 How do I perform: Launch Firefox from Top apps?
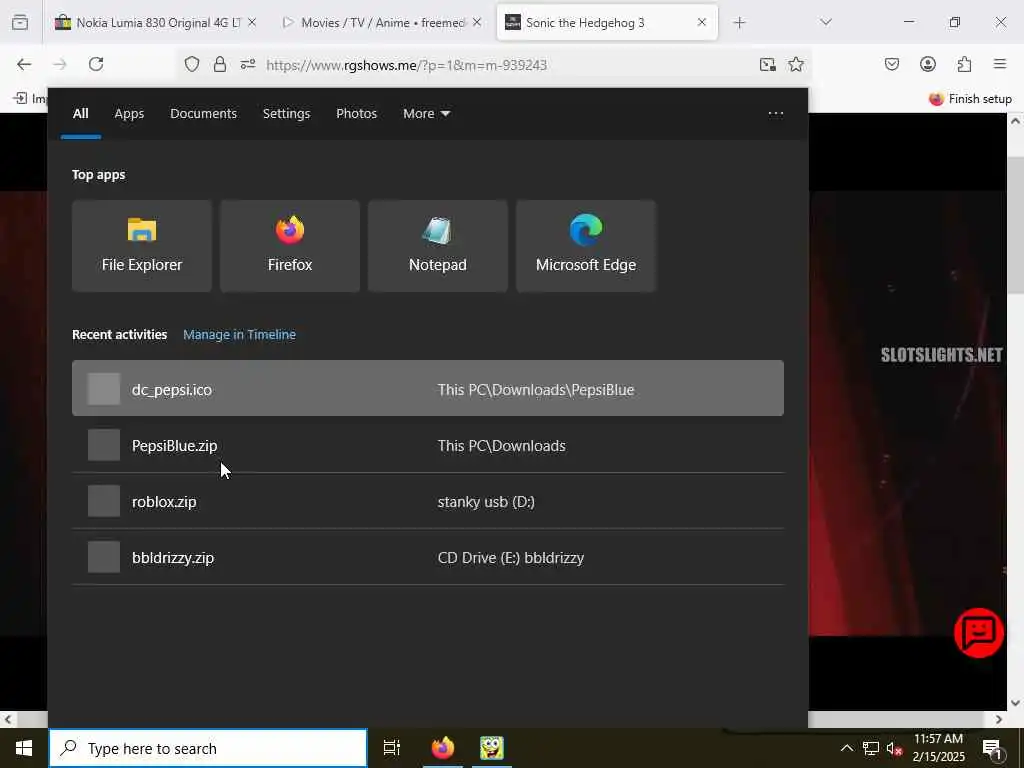(x=290, y=246)
